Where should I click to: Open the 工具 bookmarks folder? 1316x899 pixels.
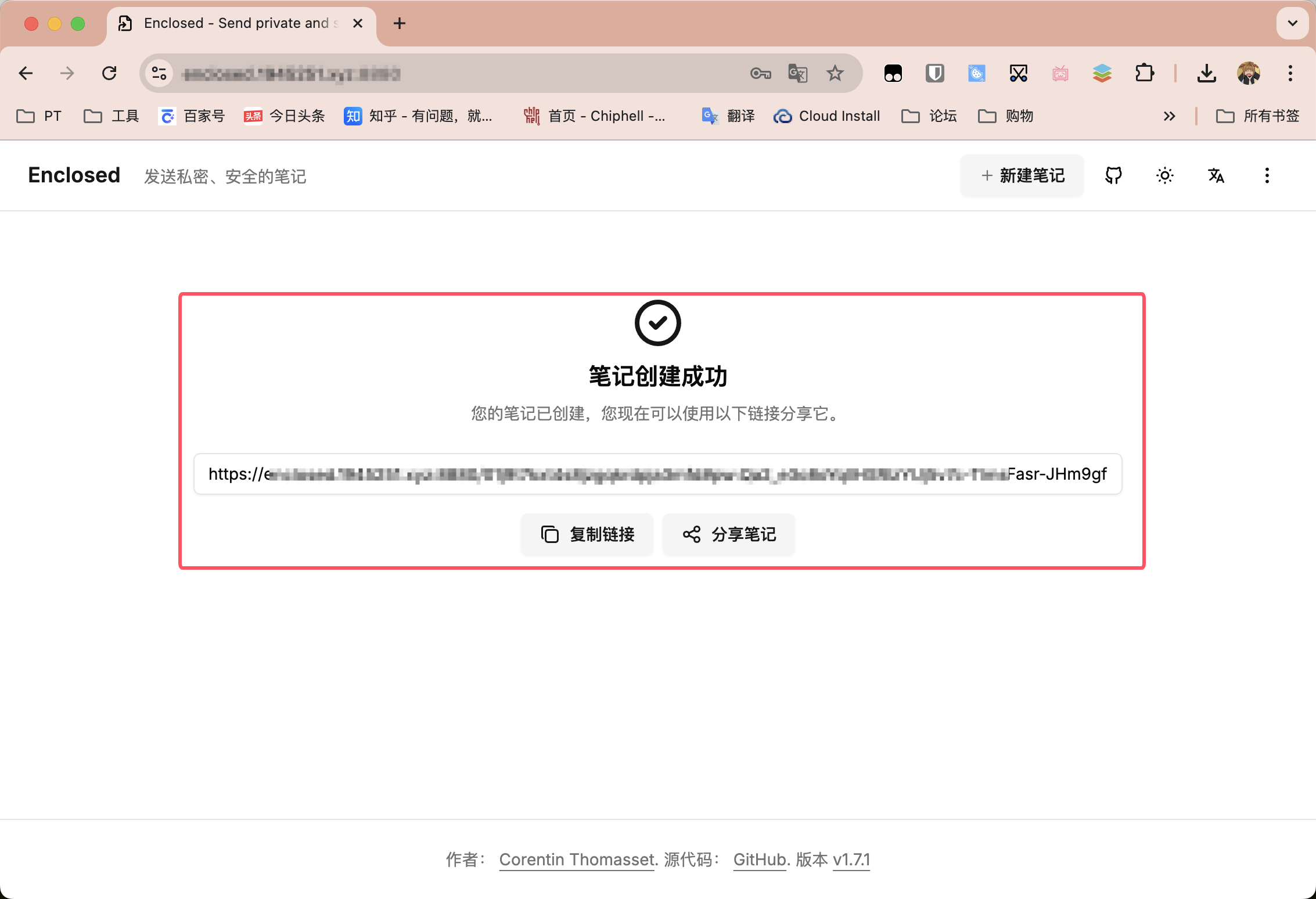(x=112, y=116)
